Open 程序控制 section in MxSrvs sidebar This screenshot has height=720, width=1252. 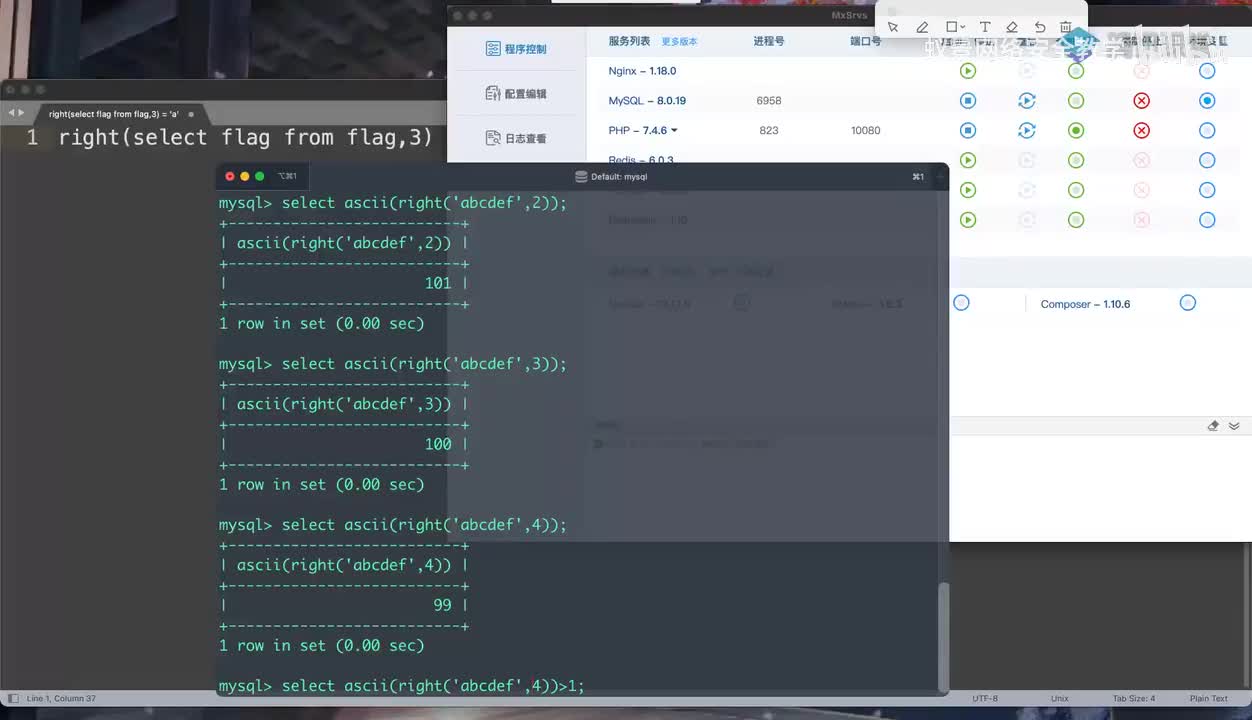(516, 49)
